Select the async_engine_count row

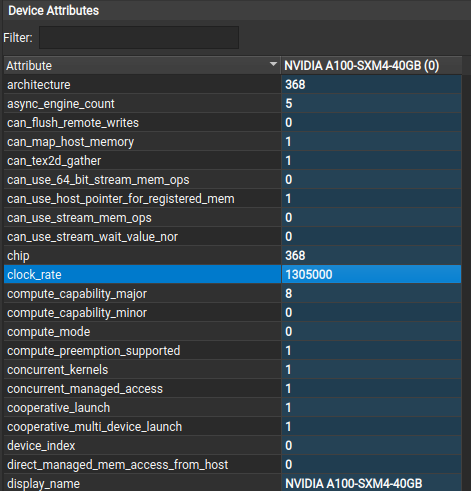pyautogui.click(x=233, y=104)
